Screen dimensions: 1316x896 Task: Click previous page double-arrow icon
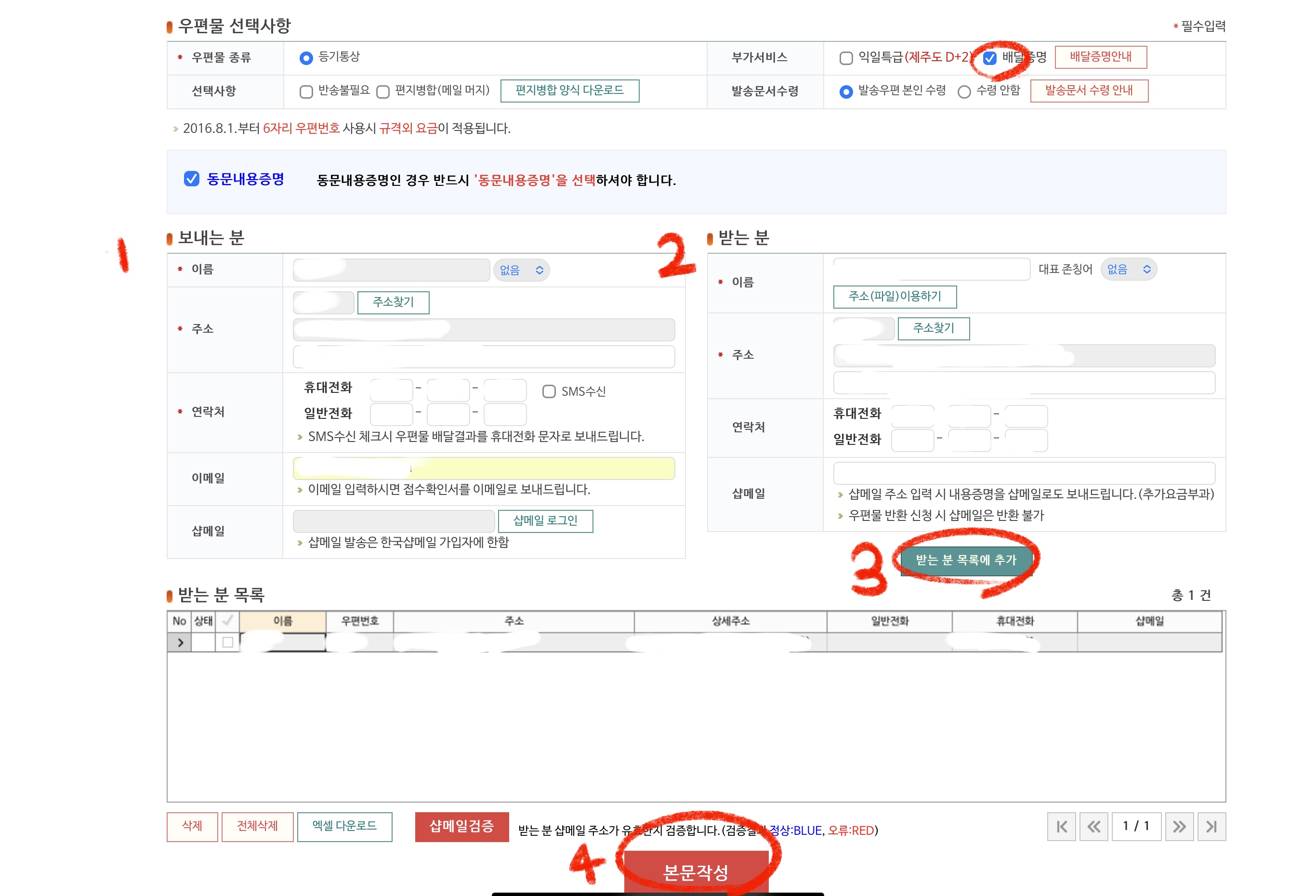pos(1093,826)
